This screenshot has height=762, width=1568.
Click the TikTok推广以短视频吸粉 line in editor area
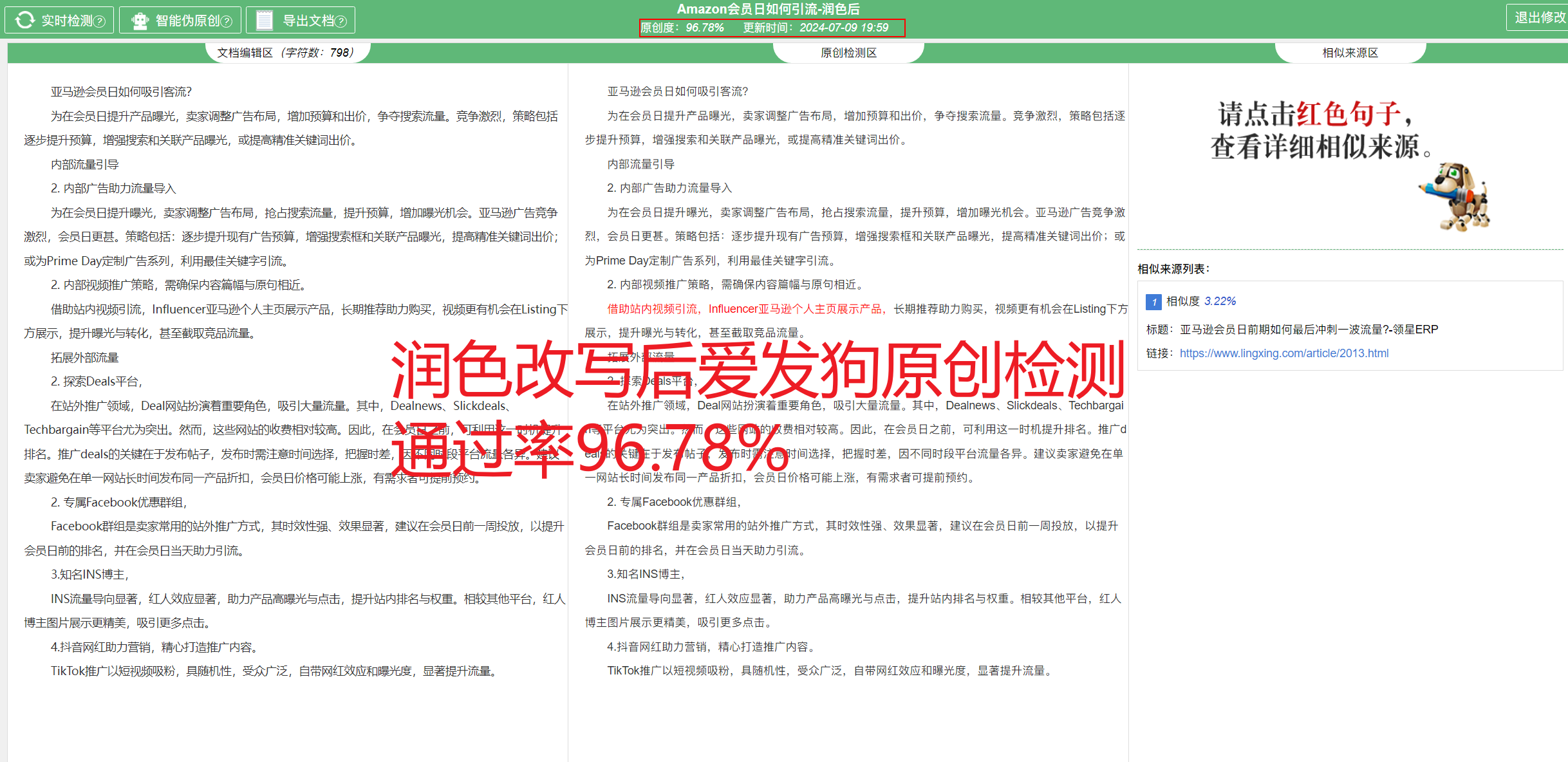tap(275, 671)
